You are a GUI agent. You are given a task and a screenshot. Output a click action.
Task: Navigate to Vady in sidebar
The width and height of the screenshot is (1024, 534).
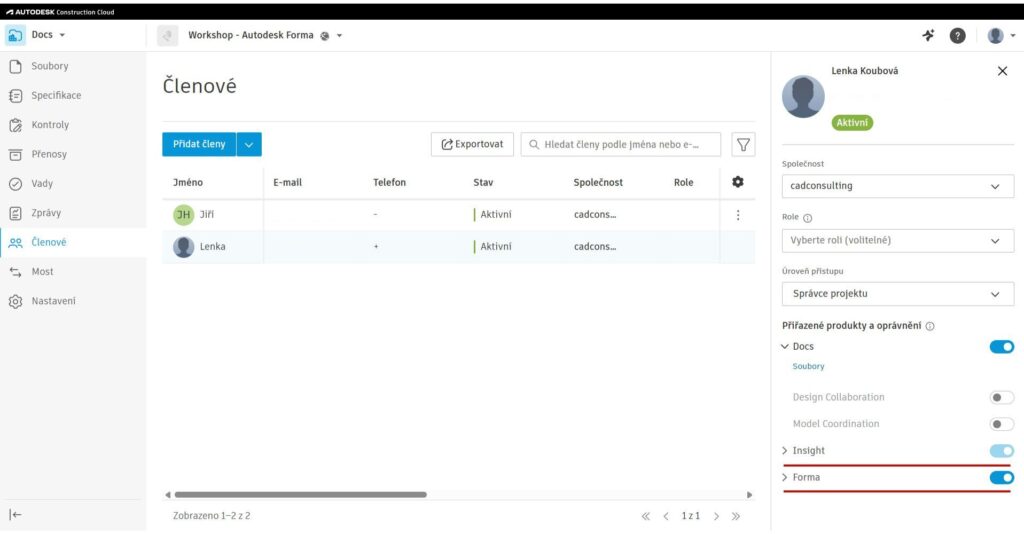coord(42,184)
